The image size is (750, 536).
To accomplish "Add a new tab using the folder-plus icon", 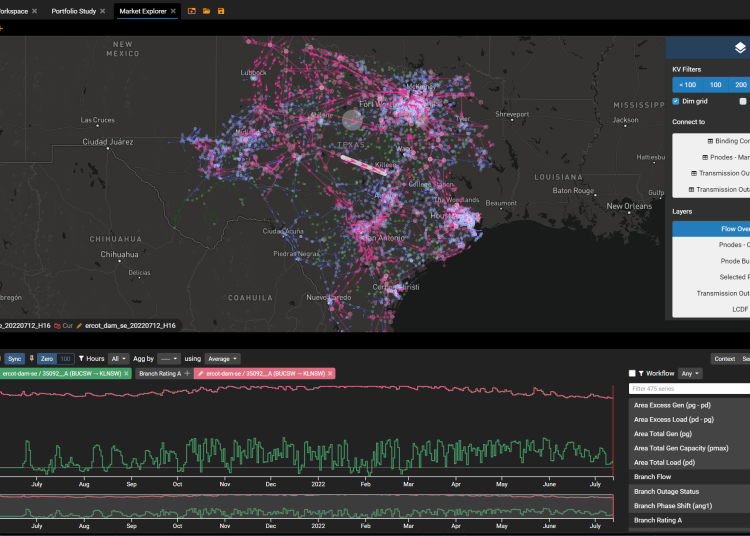I will 192,11.
